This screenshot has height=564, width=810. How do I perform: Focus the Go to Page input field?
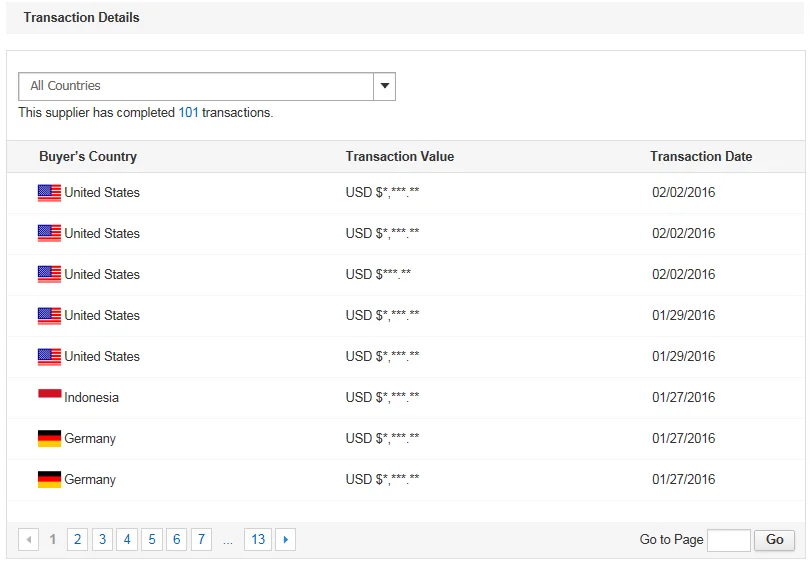click(x=728, y=540)
